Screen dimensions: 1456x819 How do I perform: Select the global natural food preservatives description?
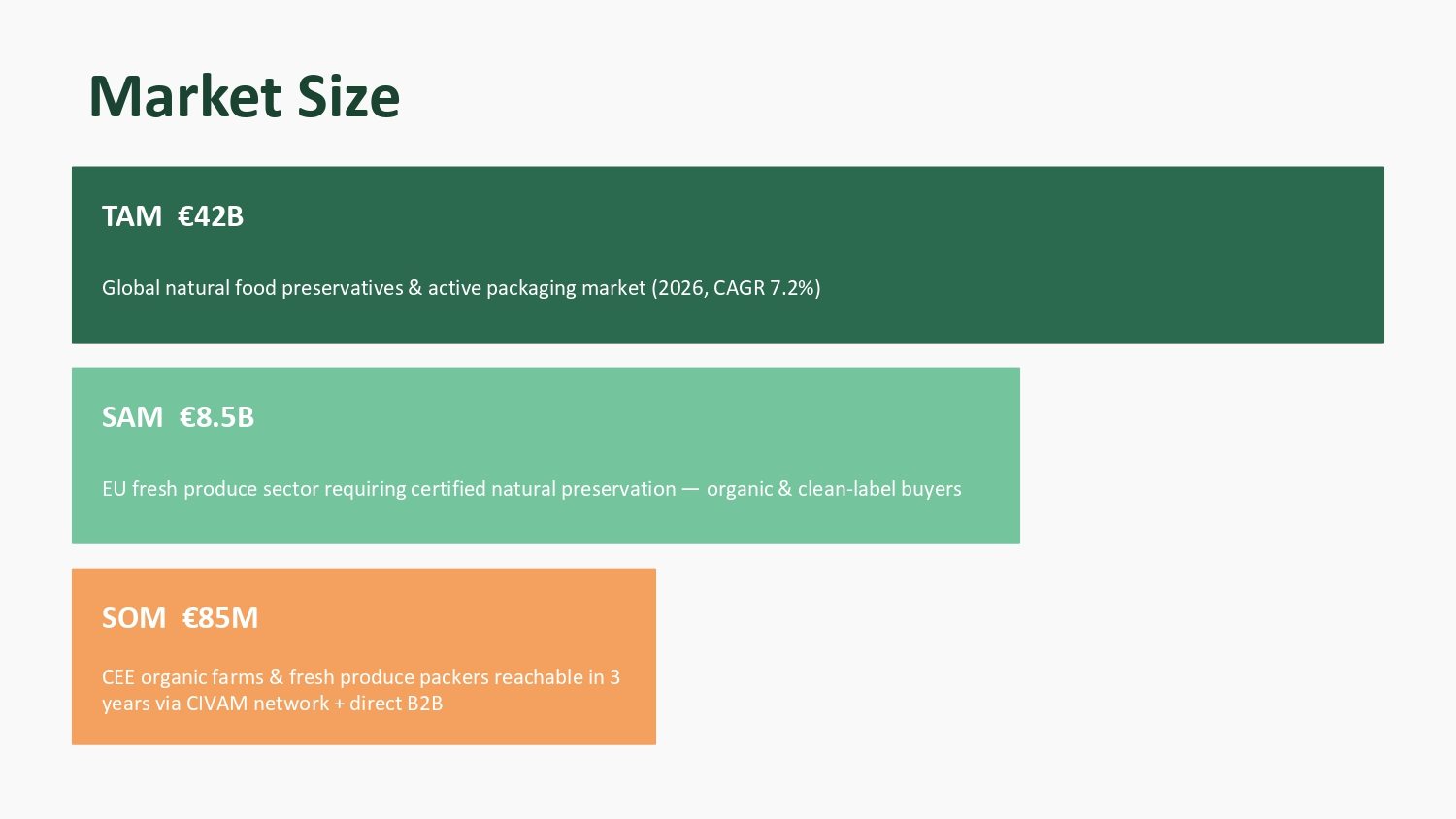461,288
